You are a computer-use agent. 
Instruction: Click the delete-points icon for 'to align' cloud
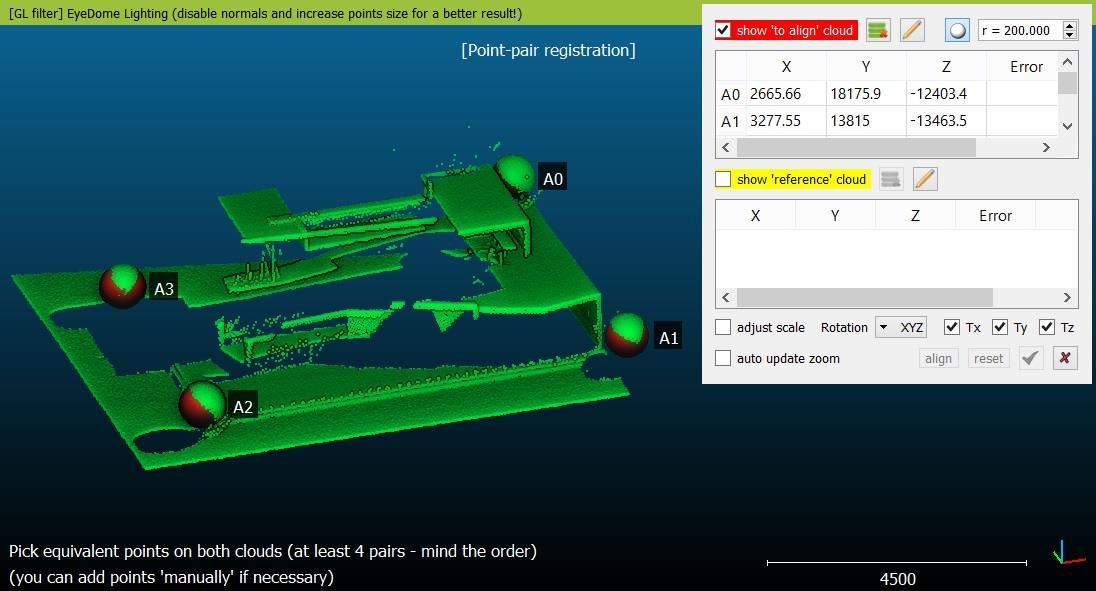coord(878,30)
